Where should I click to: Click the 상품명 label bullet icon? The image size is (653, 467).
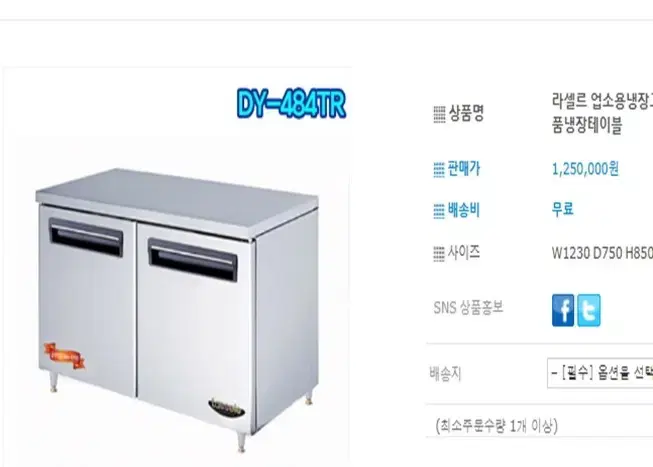pos(439,114)
